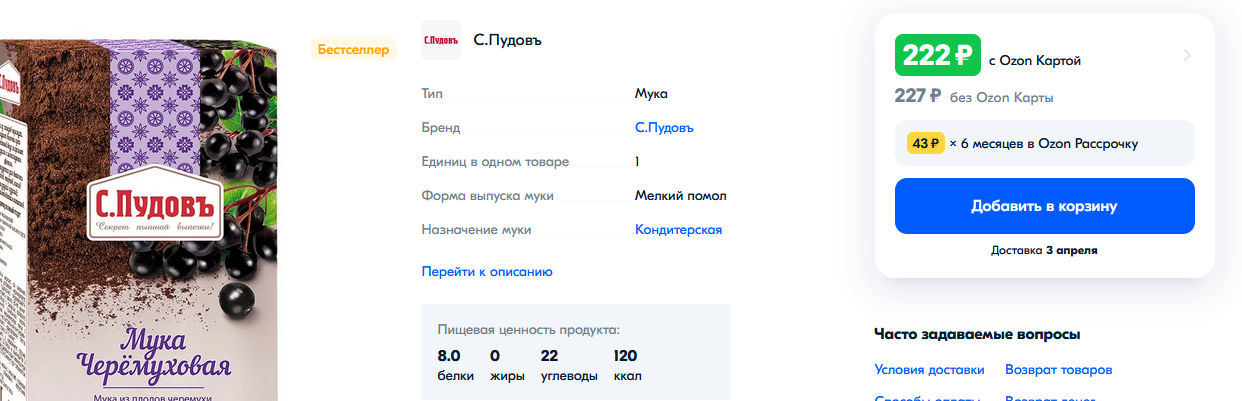1242x401 pixels.
Task: Click the Доставка 3 апреля delivery info
Action: coord(1044,250)
